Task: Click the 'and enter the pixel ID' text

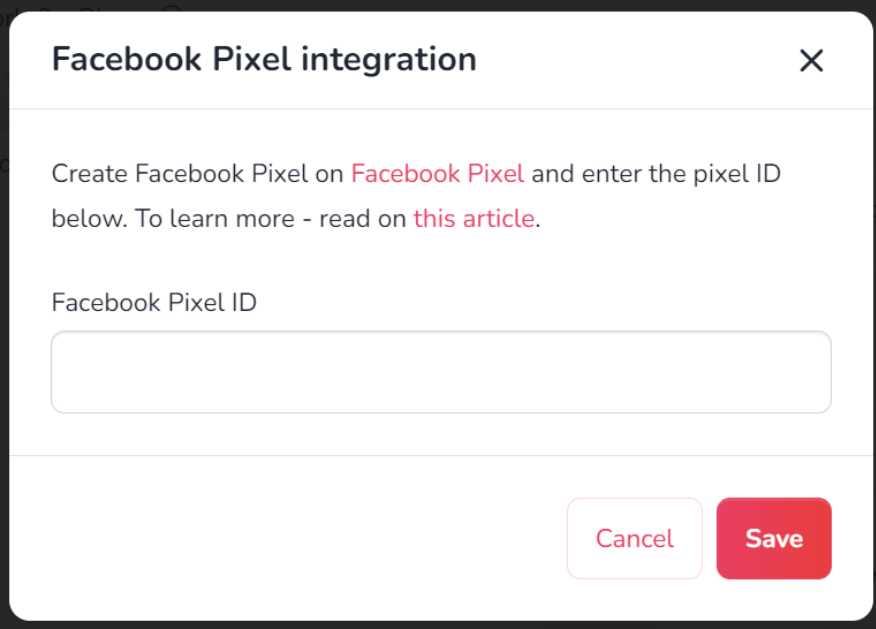Action: coord(656,174)
